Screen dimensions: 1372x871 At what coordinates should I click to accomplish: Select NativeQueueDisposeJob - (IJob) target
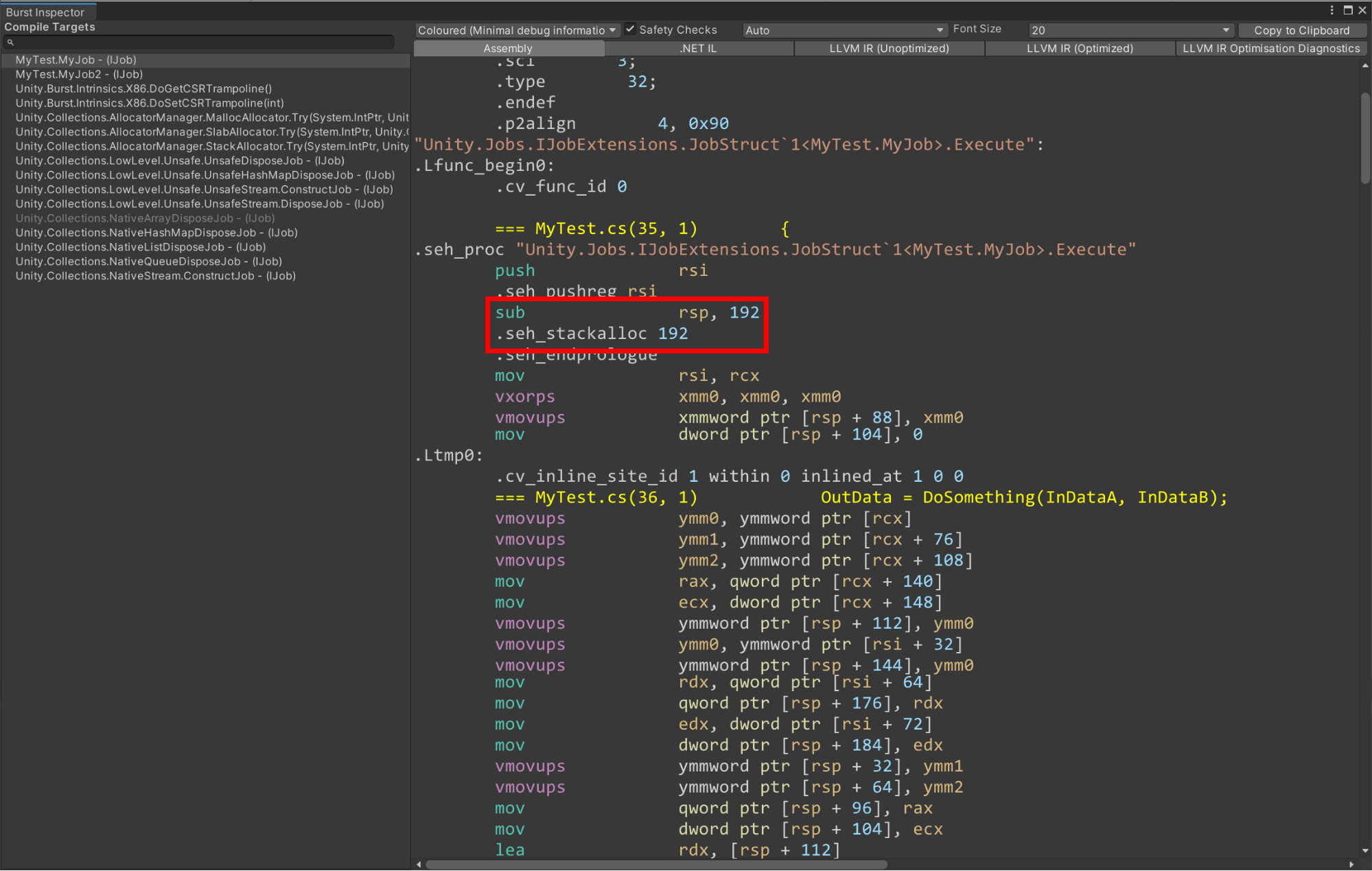pyautogui.click(x=205, y=262)
